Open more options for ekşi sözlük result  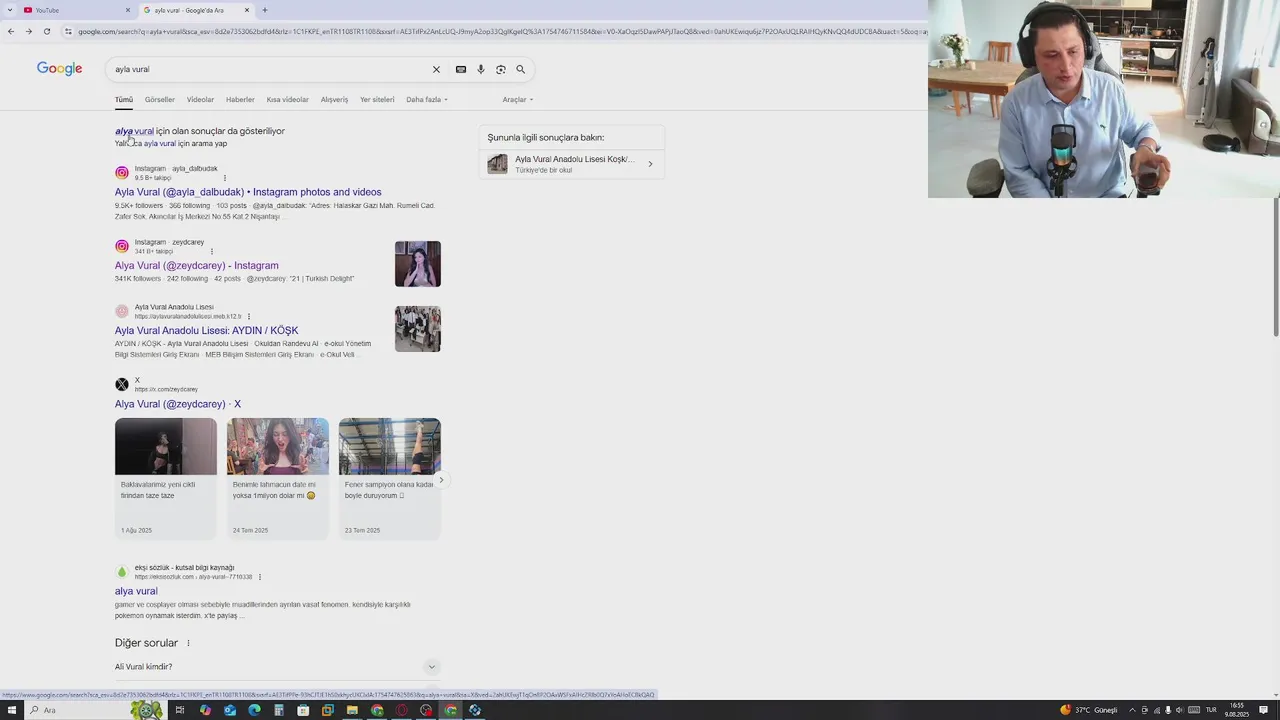click(260, 577)
